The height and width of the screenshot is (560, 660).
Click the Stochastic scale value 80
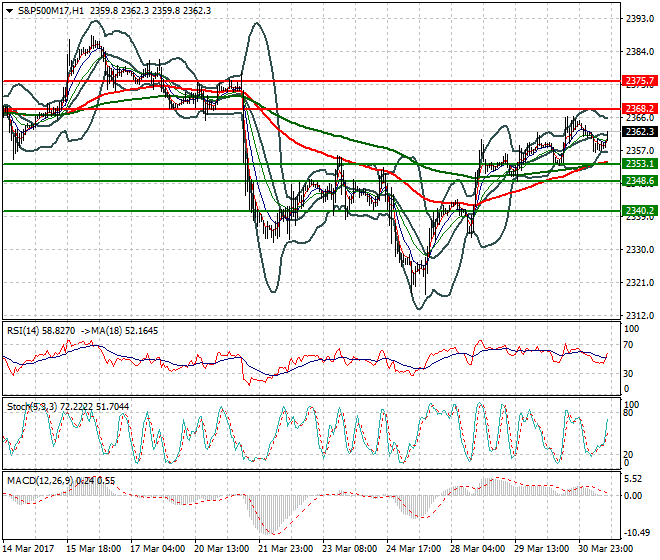(628, 413)
